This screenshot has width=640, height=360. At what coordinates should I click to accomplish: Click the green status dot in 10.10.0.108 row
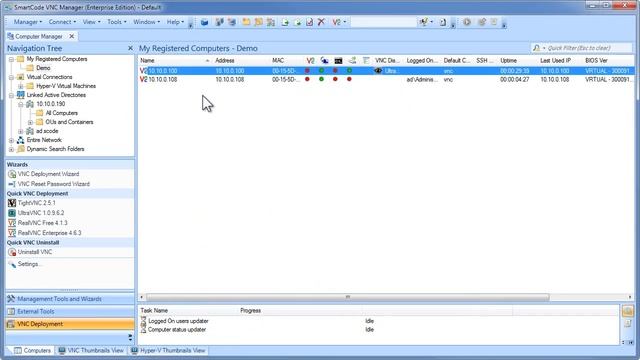click(x=322, y=79)
